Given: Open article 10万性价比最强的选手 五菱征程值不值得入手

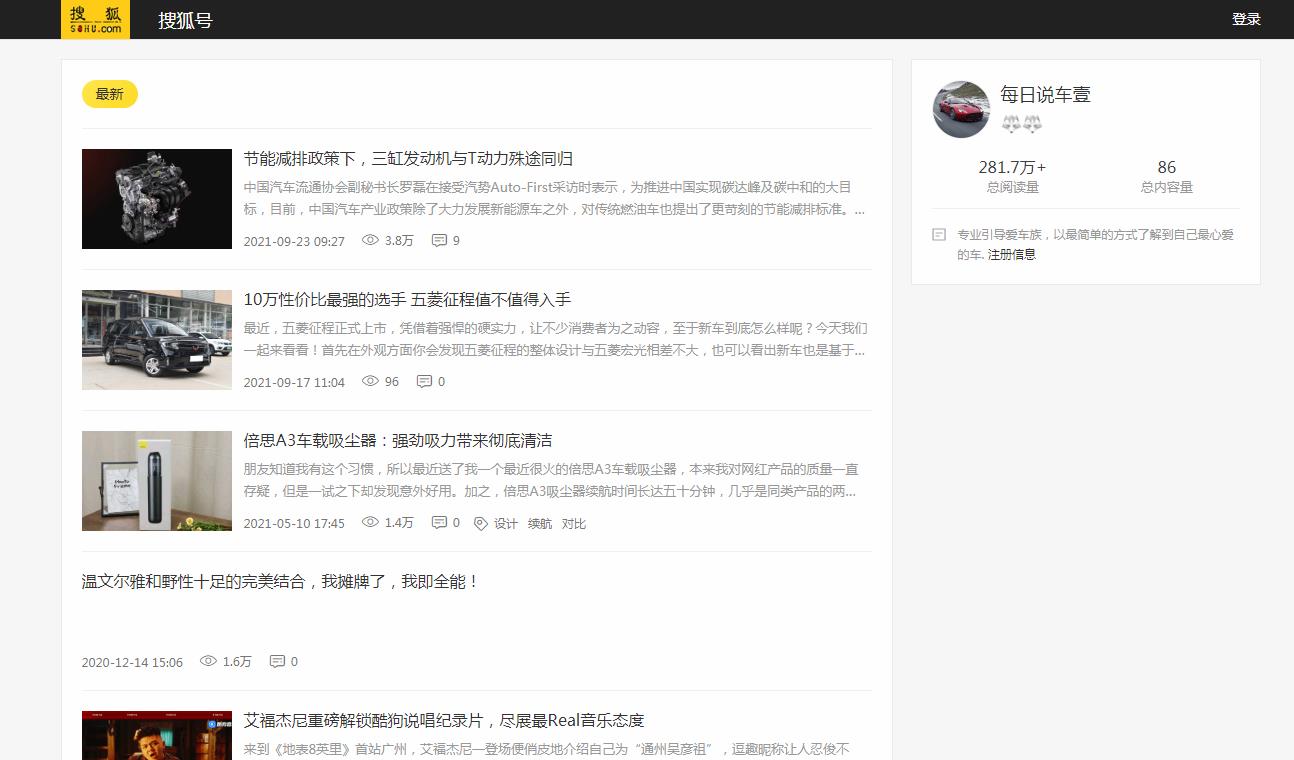Looking at the screenshot, I should pos(407,300).
